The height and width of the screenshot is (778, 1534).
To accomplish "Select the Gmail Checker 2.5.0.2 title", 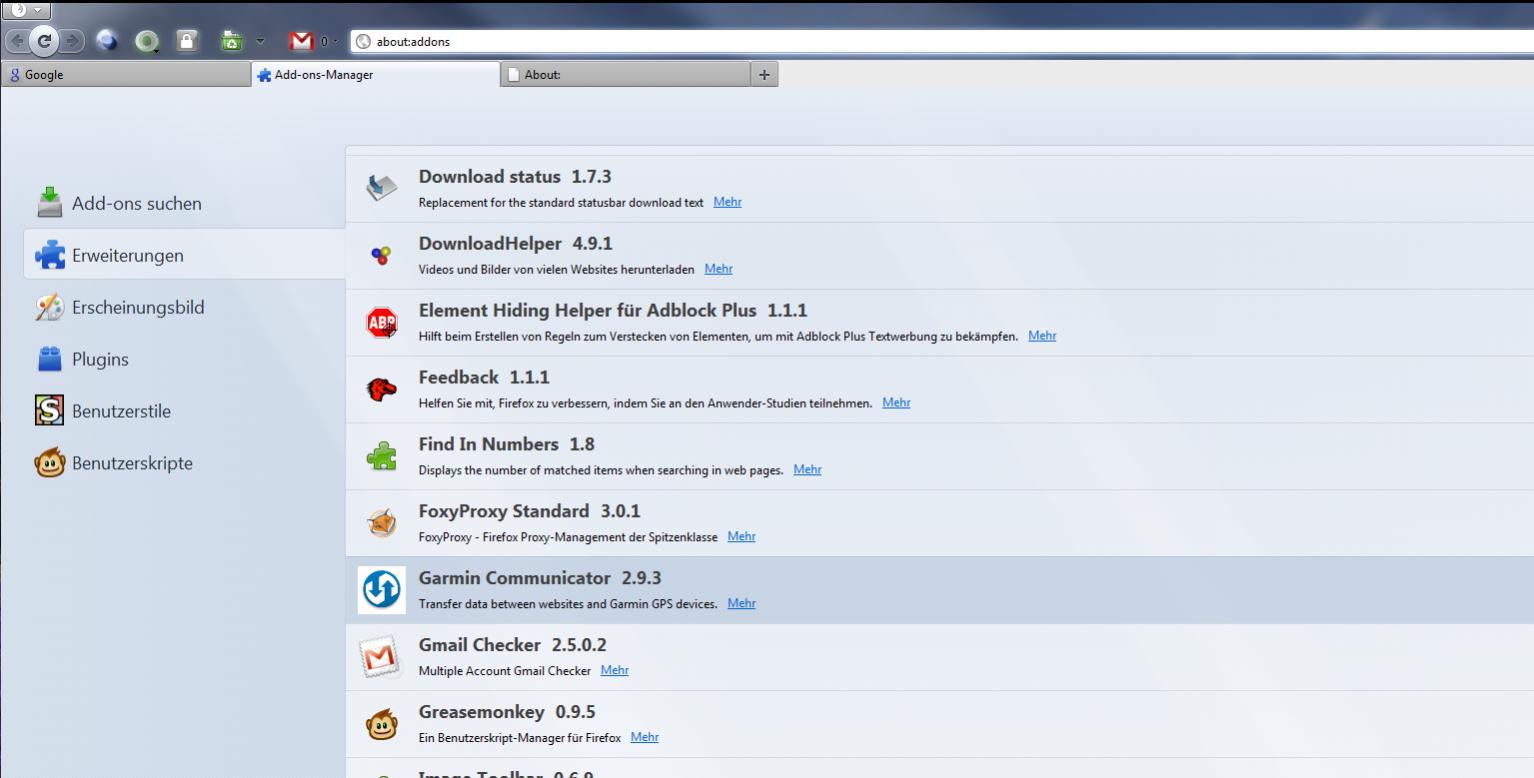I will [512, 646].
